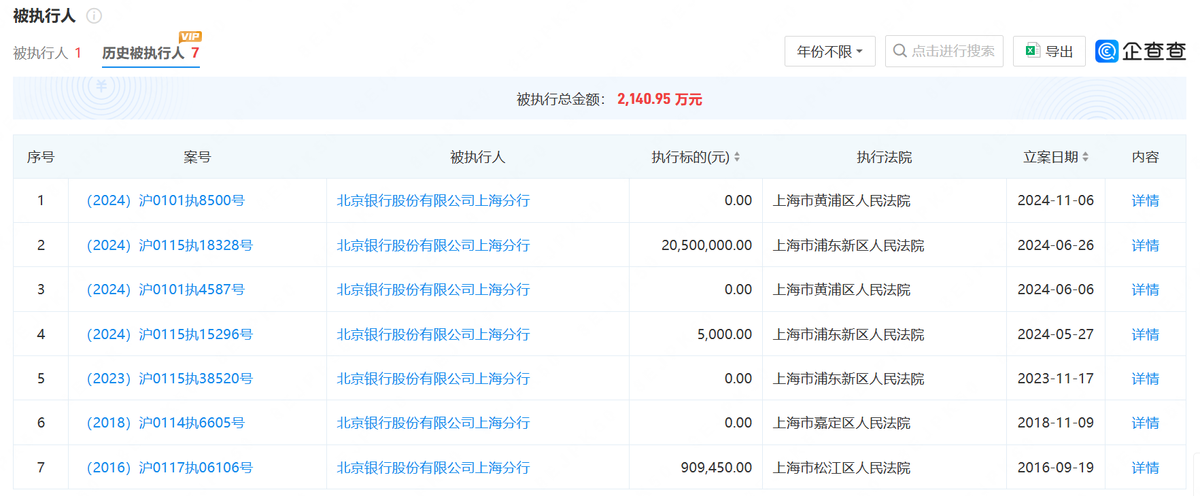The height and width of the screenshot is (496, 1200).
Task: Select the 历史被执行人 7 tab
Action: coord(151,53)
